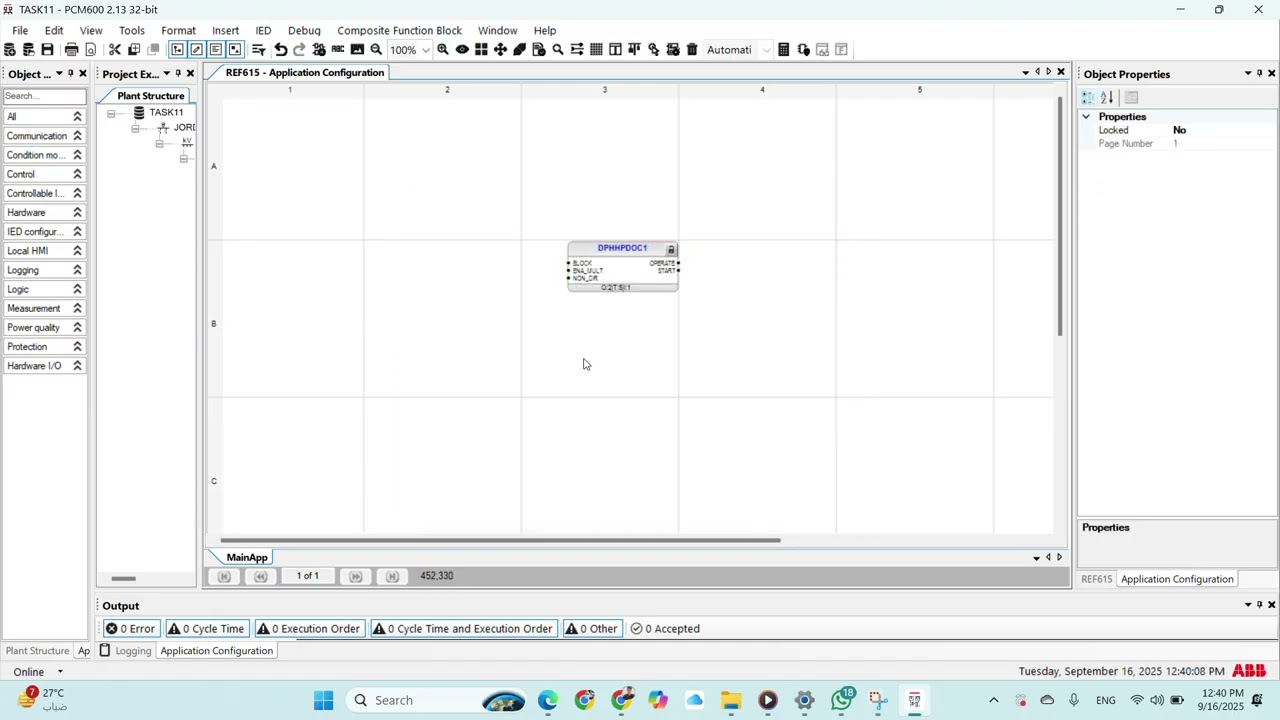Screen dimensions: 1280x720
Task: Click the eye view icon in toolbar
Action: coord(462,50)
